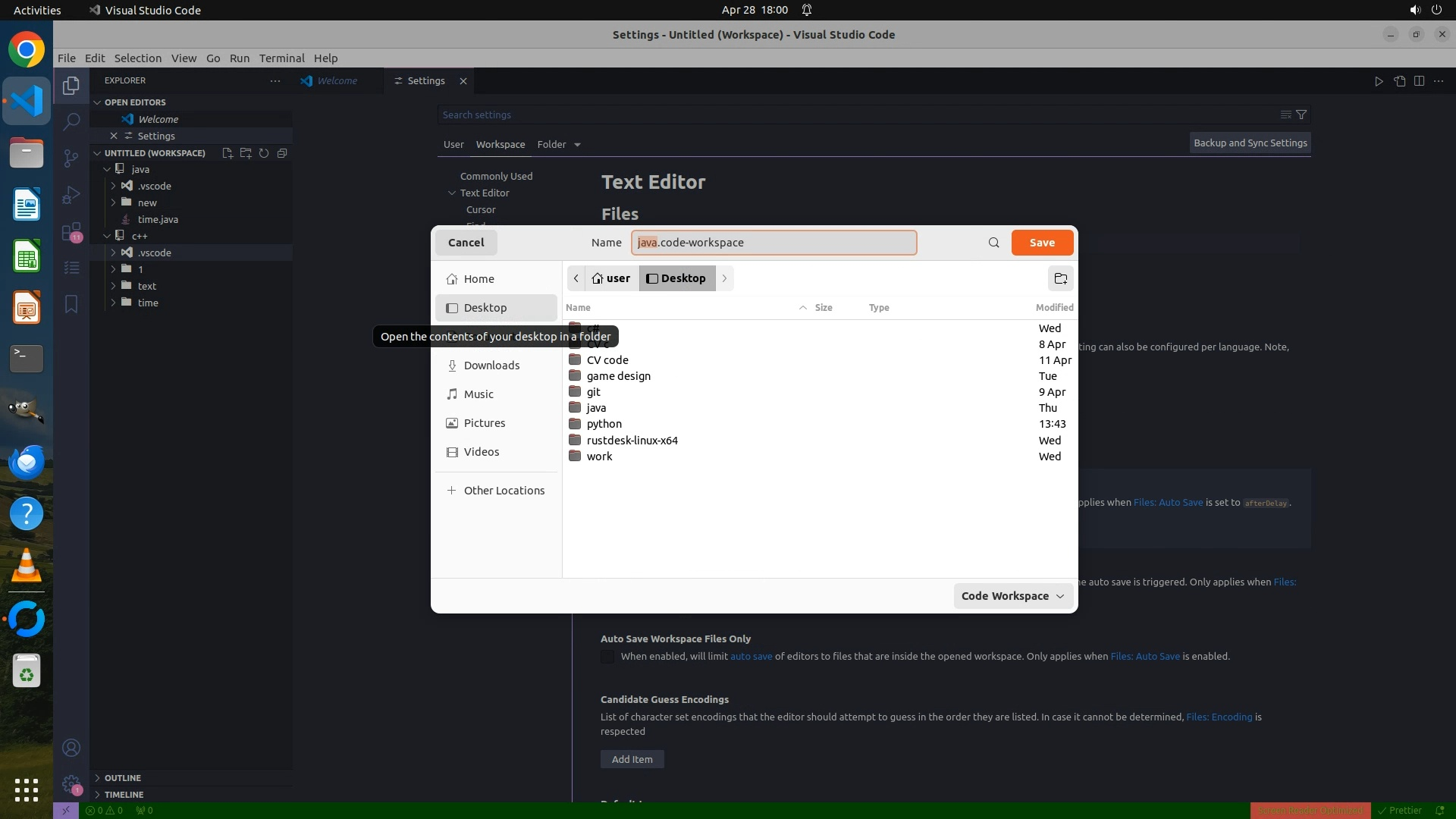1456x819 pixels.
Task: Open the Manage gear icon
Action: point(71,784)
